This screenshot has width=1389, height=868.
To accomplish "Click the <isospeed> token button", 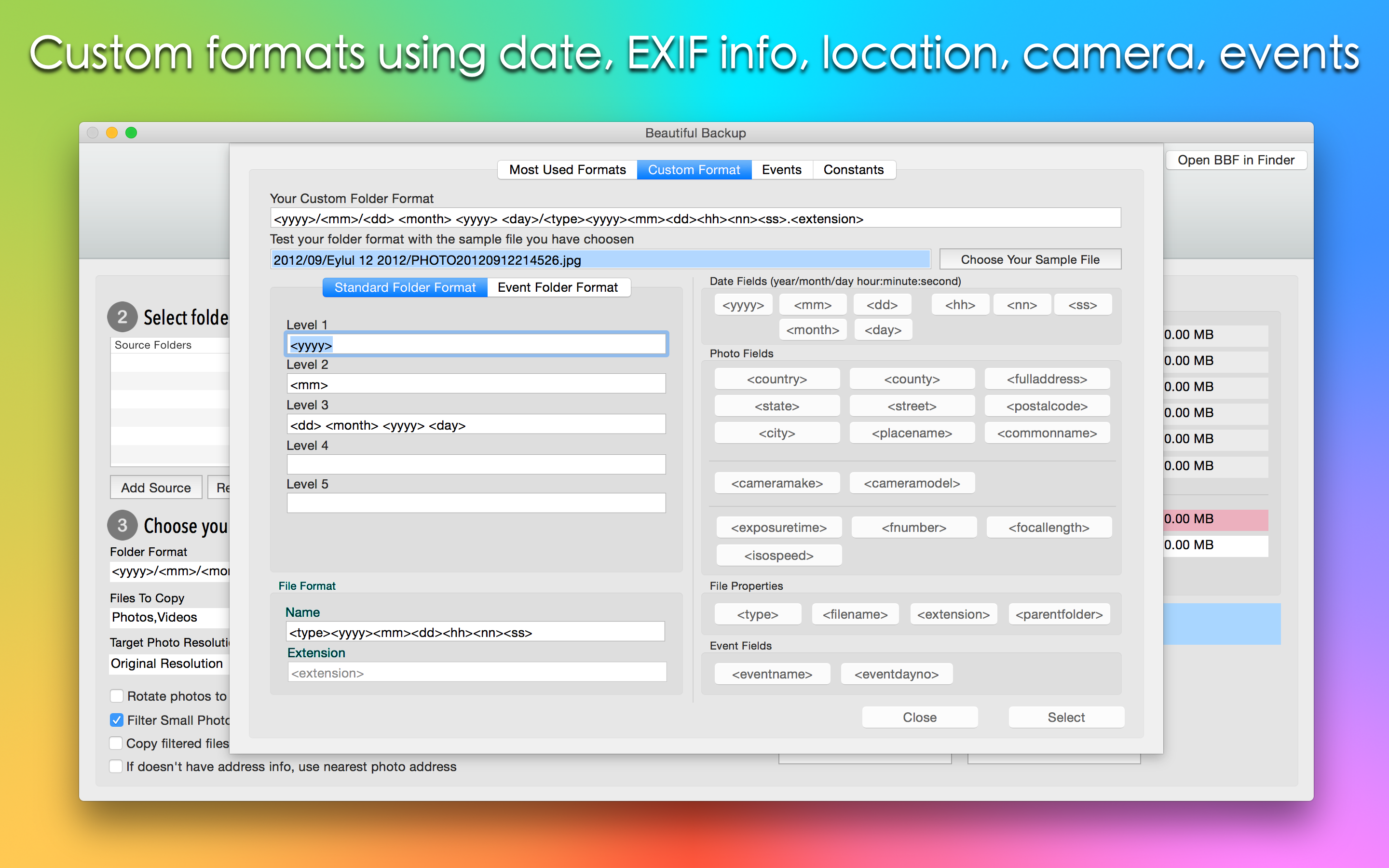I will point(778,556).
